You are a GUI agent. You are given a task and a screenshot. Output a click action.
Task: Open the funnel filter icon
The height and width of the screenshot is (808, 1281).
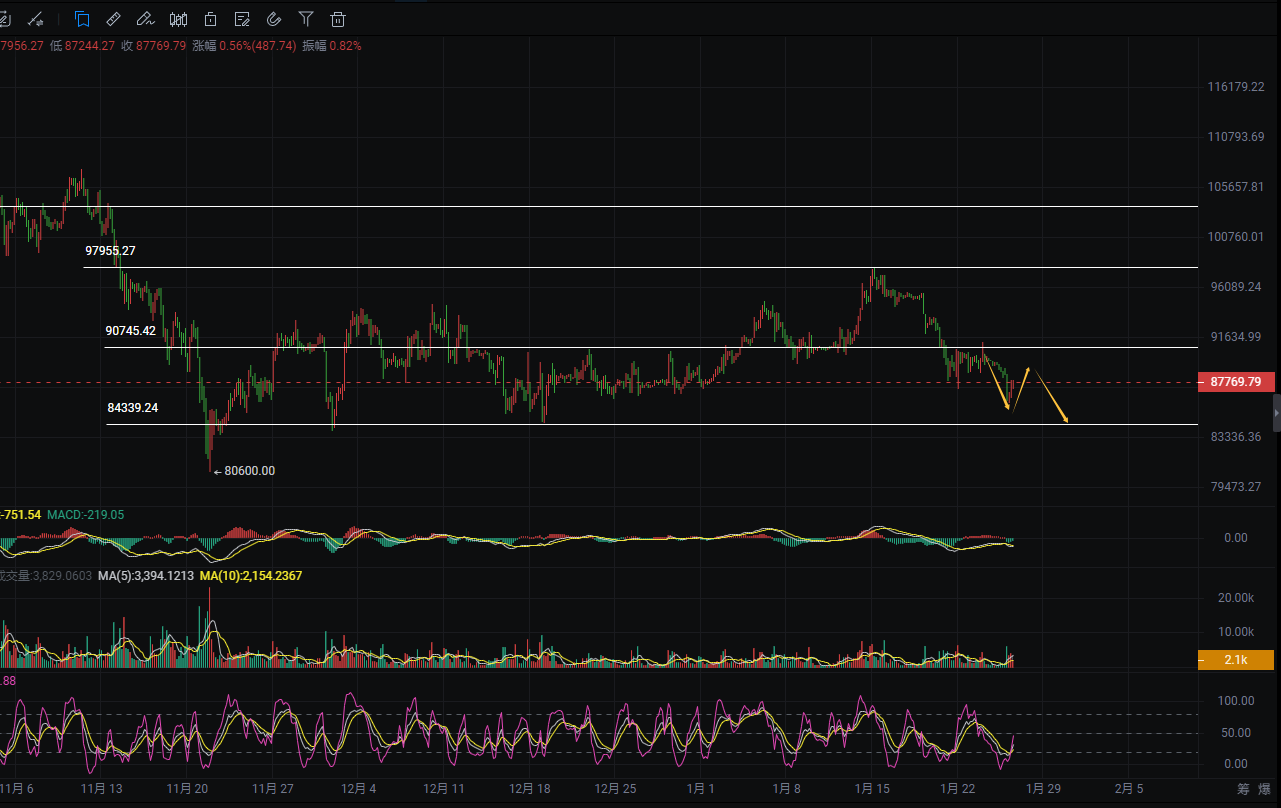point(306,19)
